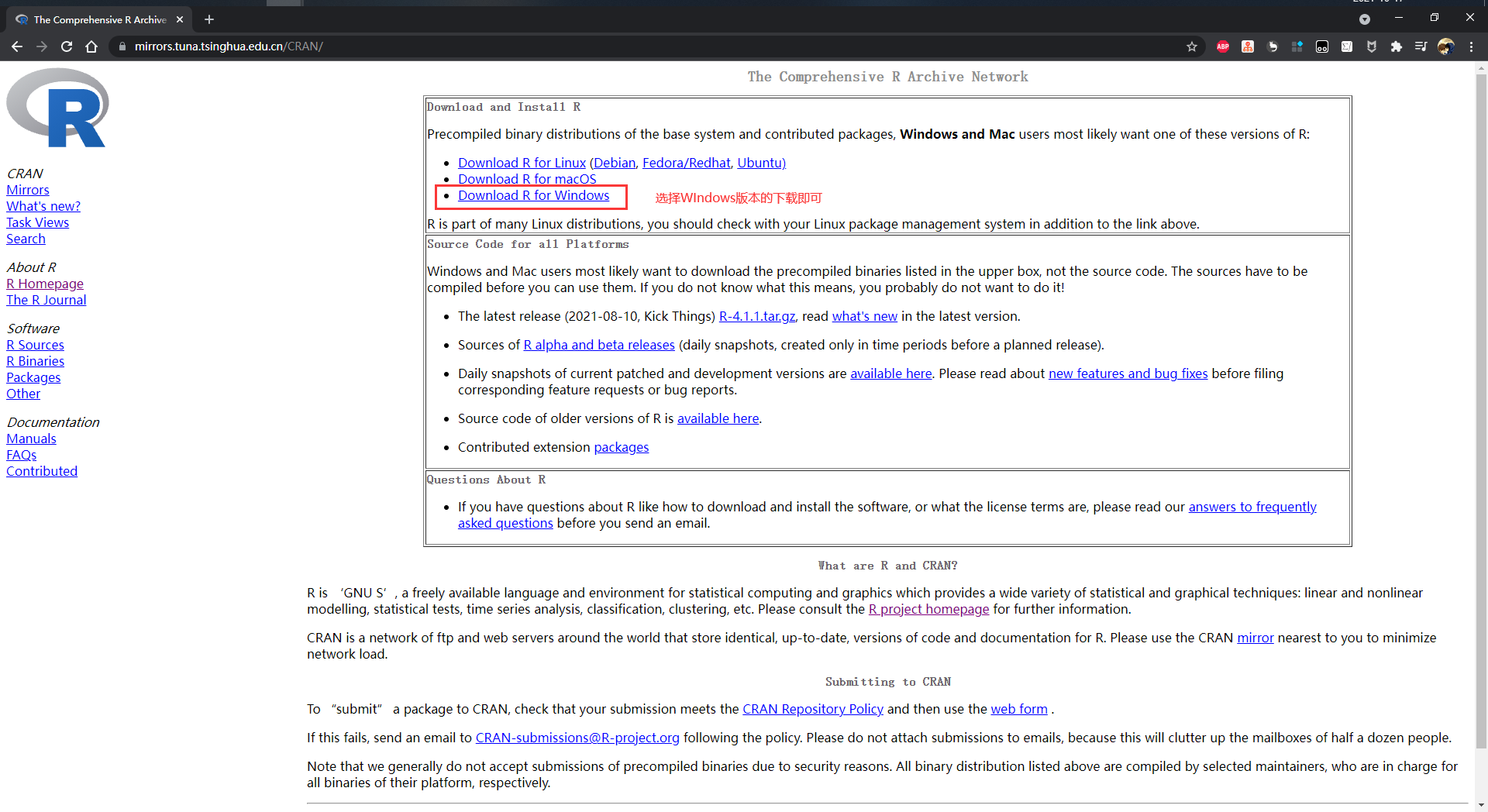Click the Chrome profile avatar
Image resolution: width=1488 pixels, height=812 pixels.
pos(1445,46)
